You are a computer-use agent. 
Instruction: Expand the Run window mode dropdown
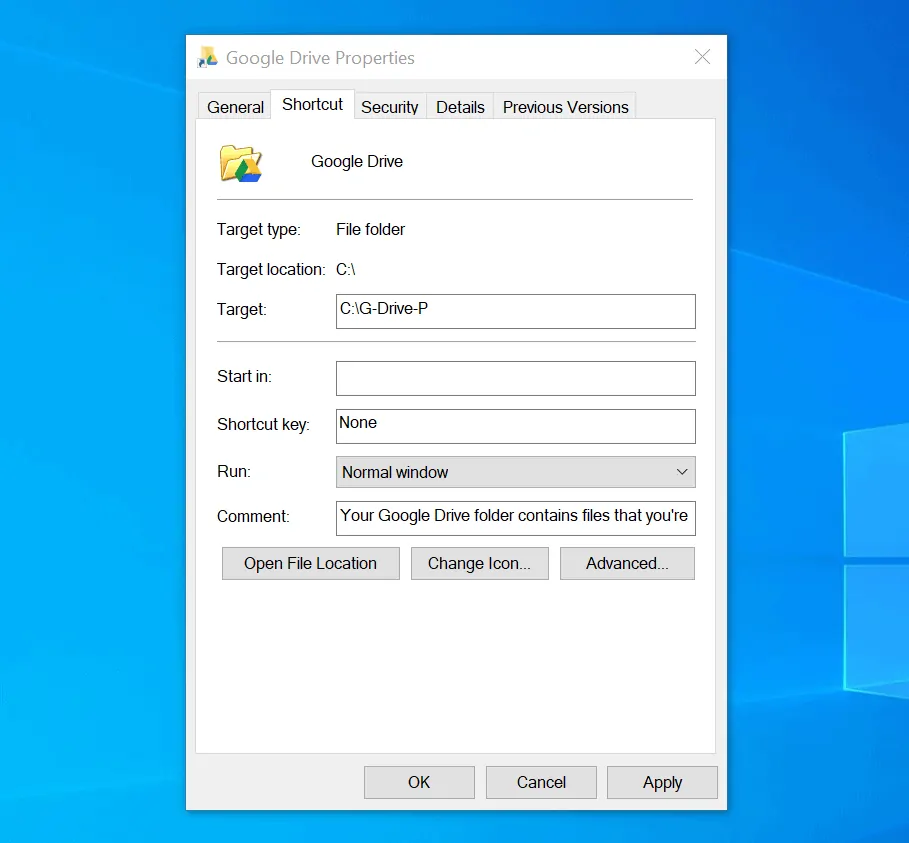[x=515, y=472]
